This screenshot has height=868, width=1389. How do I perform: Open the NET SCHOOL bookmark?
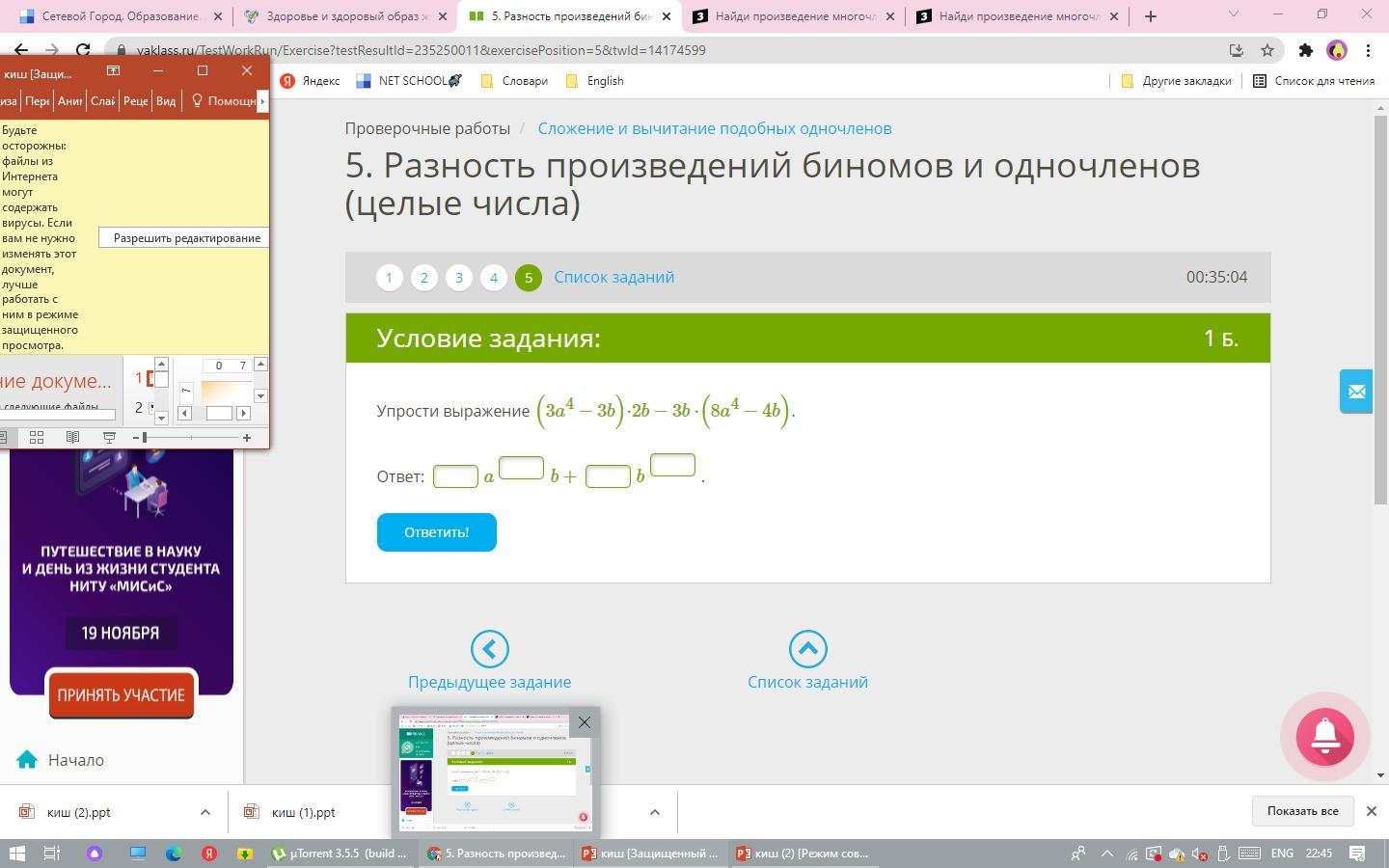(409, 81)
